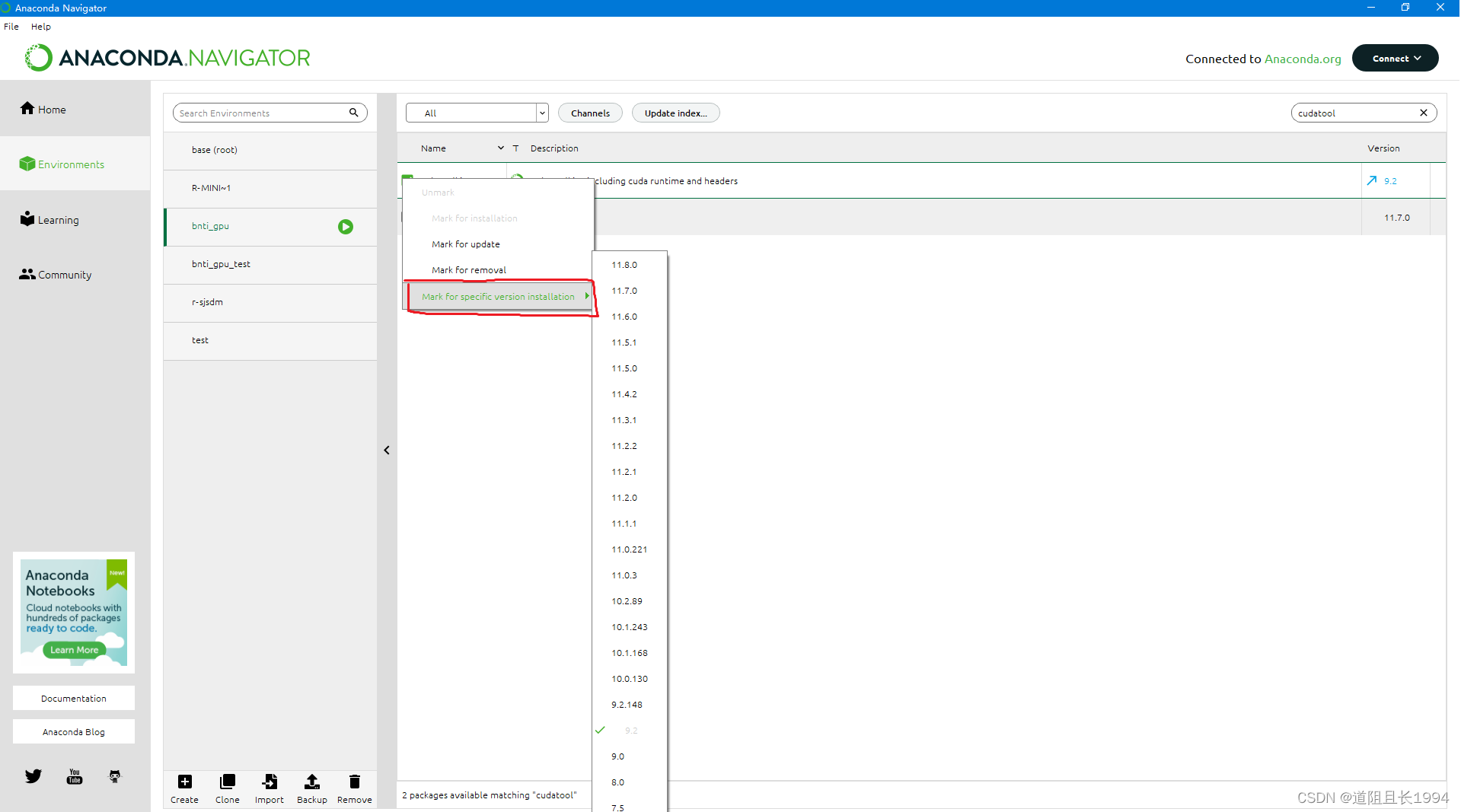The image size is (1461, 812).
Task: Follow the Anaconda.org link
Action: [x=1303, y=59]
